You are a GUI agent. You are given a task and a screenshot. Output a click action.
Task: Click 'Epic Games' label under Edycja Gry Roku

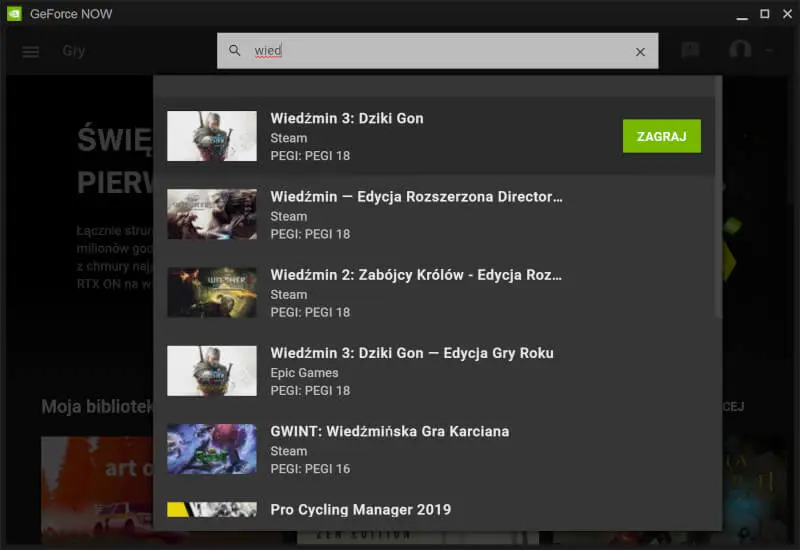point(304,373)
